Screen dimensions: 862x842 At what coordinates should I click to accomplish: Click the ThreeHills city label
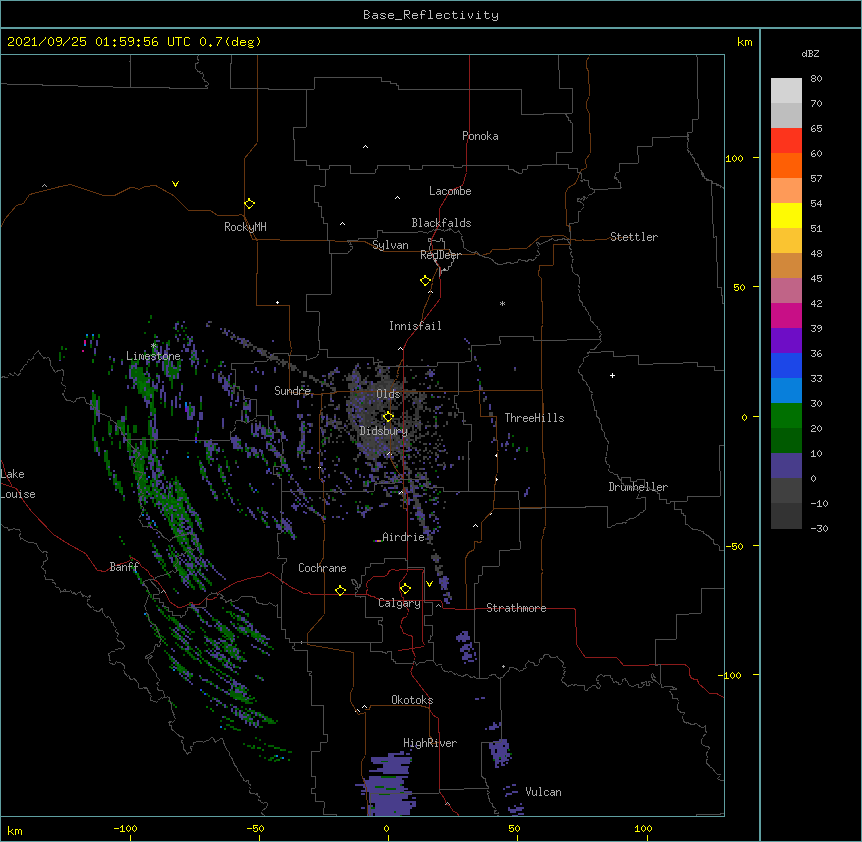(534, 418)
